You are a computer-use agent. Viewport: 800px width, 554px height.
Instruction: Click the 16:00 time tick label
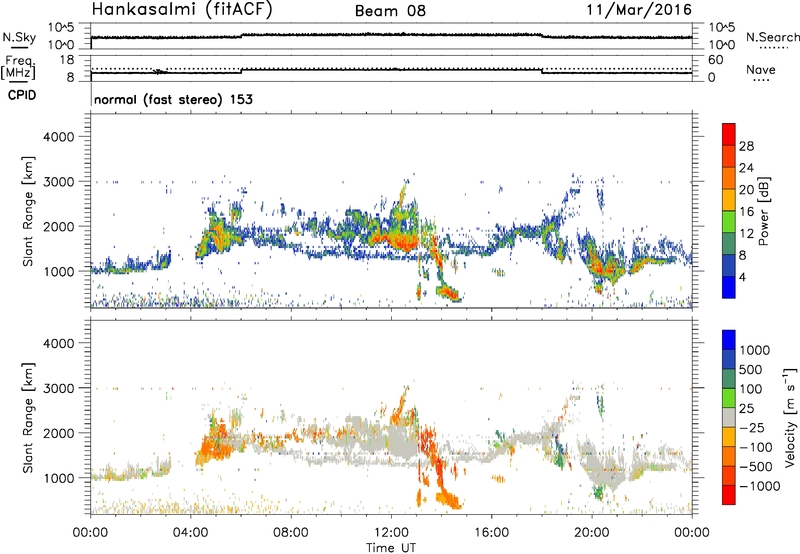491,533
